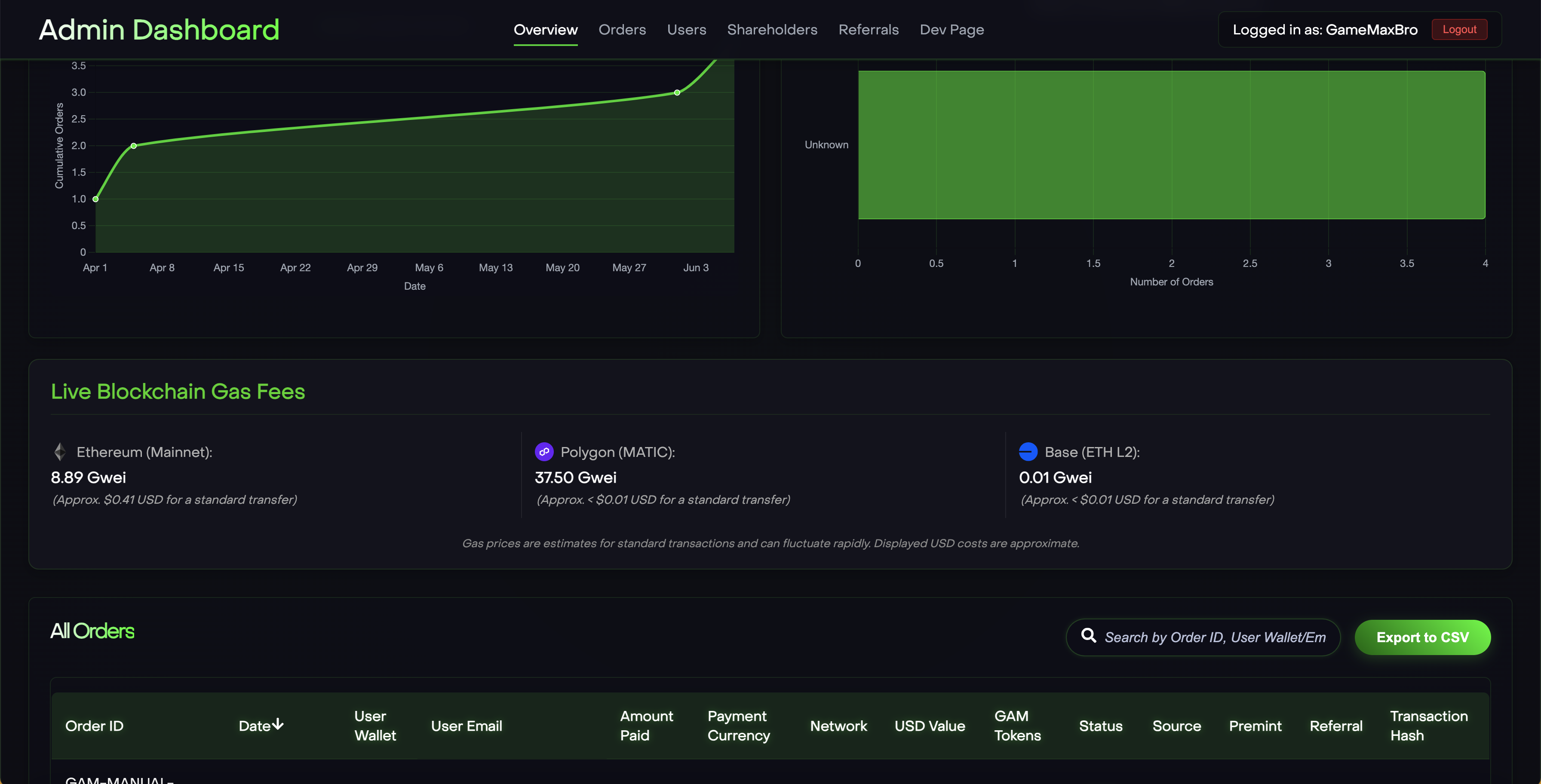Click the purple Polygon MATIC icon

point(544,452)
